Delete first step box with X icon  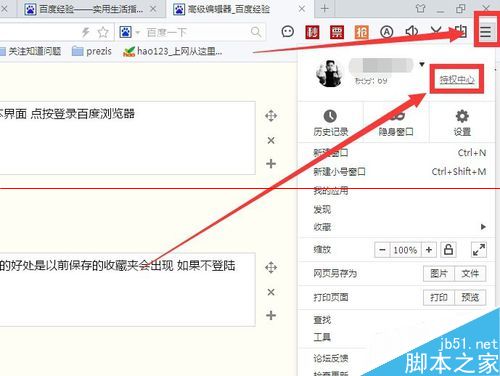pyautogui.click(x=271, y=140)
